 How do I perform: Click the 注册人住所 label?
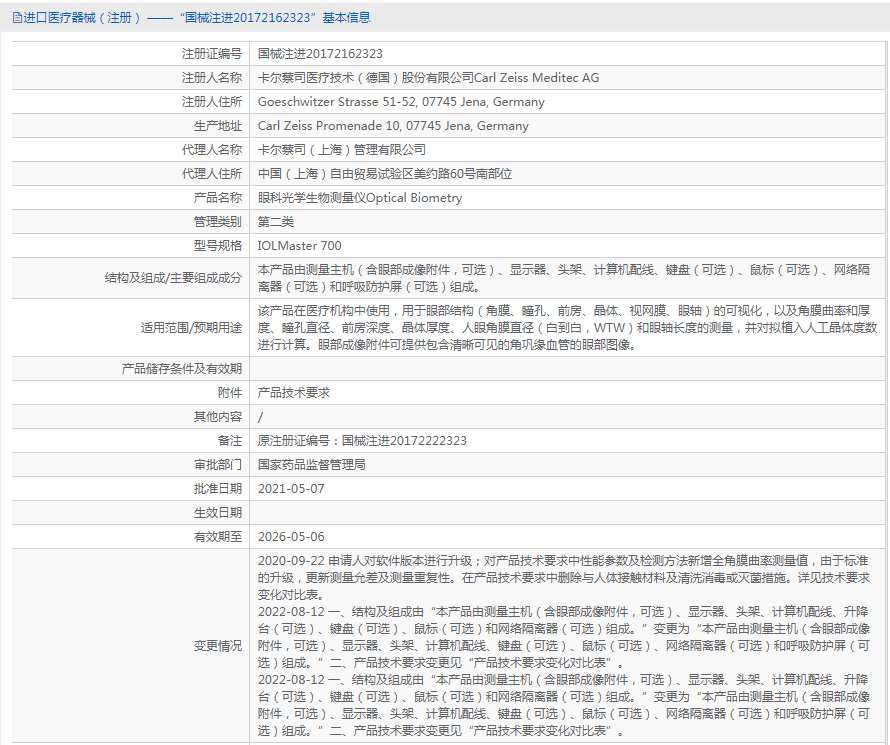click(x=211, y=102)
